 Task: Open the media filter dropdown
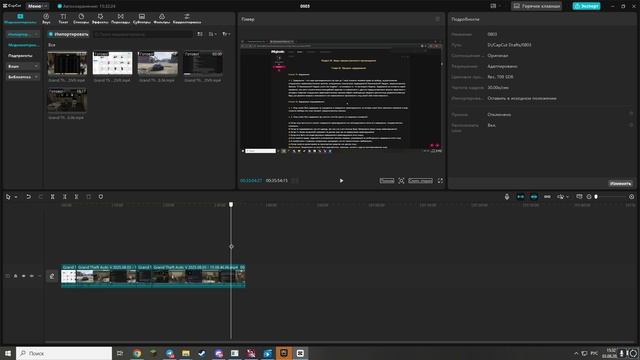pos(226,34)
